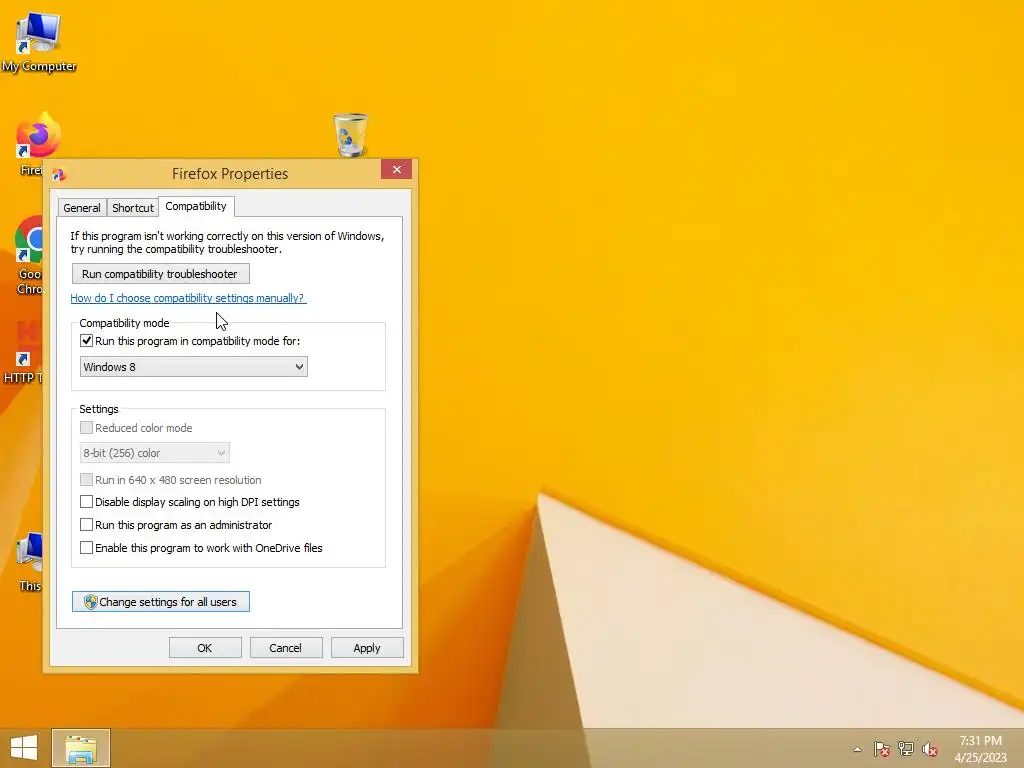Select the Compatibility tab

pyautogui.click(x=196, y=206)
